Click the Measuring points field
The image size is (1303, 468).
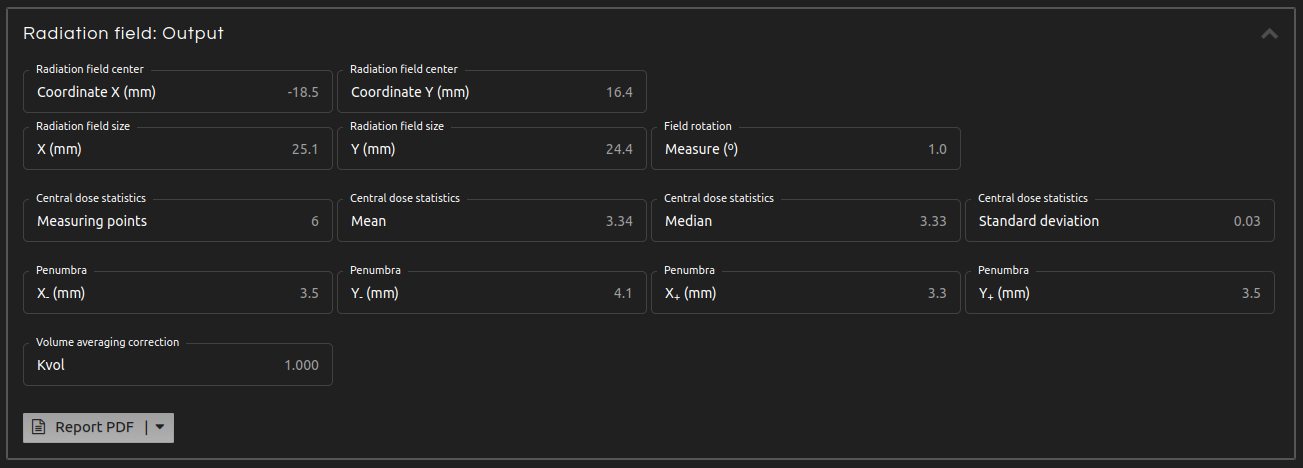point(178,221)
